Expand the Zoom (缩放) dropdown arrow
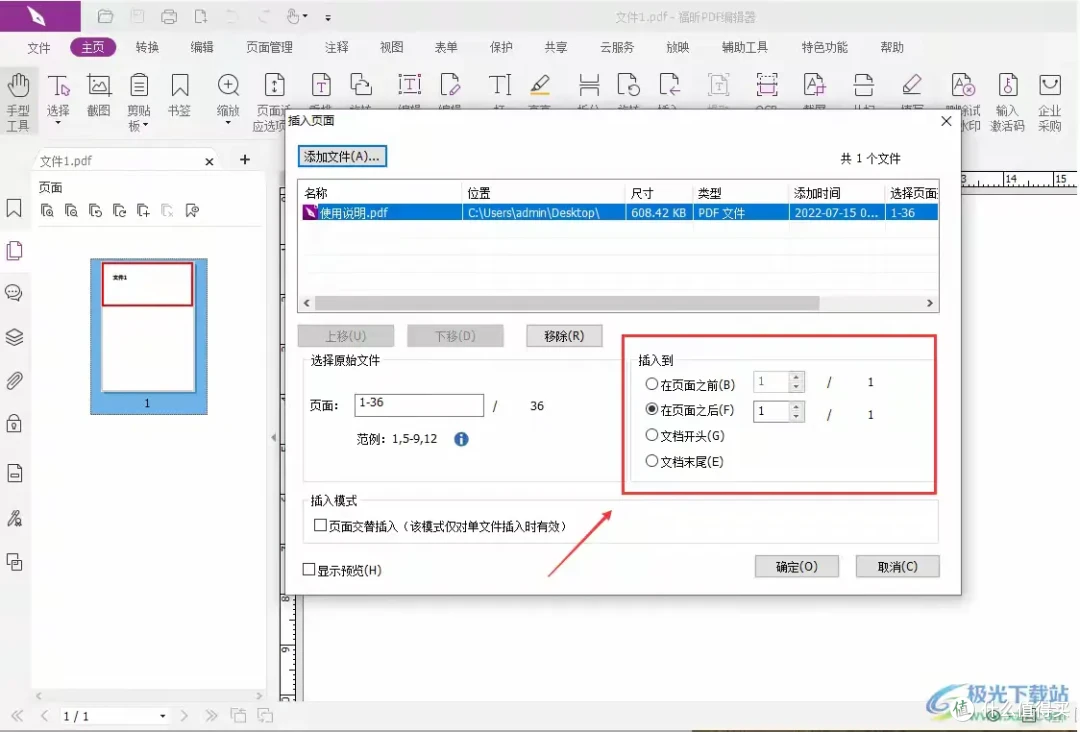1080x732 pixels. (228, 123)
